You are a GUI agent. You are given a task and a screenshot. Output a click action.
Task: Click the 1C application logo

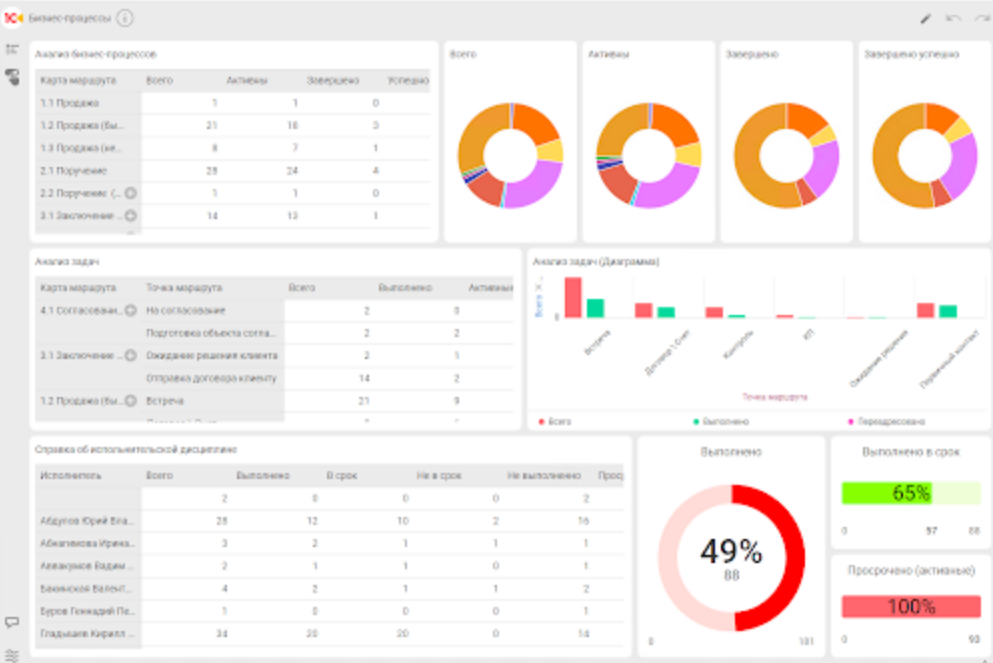14,18
